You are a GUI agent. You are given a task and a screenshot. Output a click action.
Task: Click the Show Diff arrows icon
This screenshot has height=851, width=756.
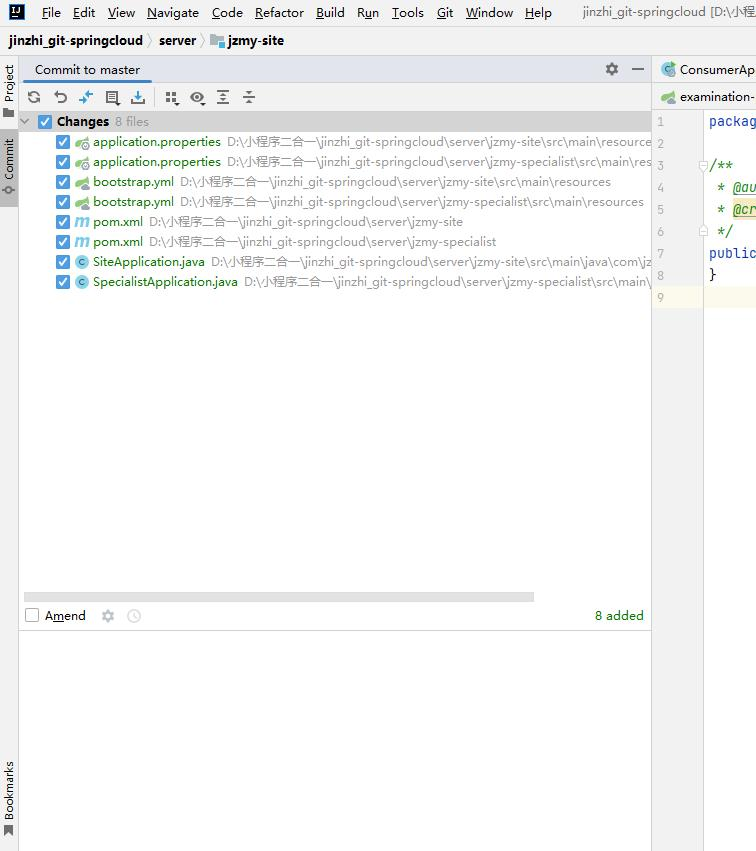pos(86,97)
